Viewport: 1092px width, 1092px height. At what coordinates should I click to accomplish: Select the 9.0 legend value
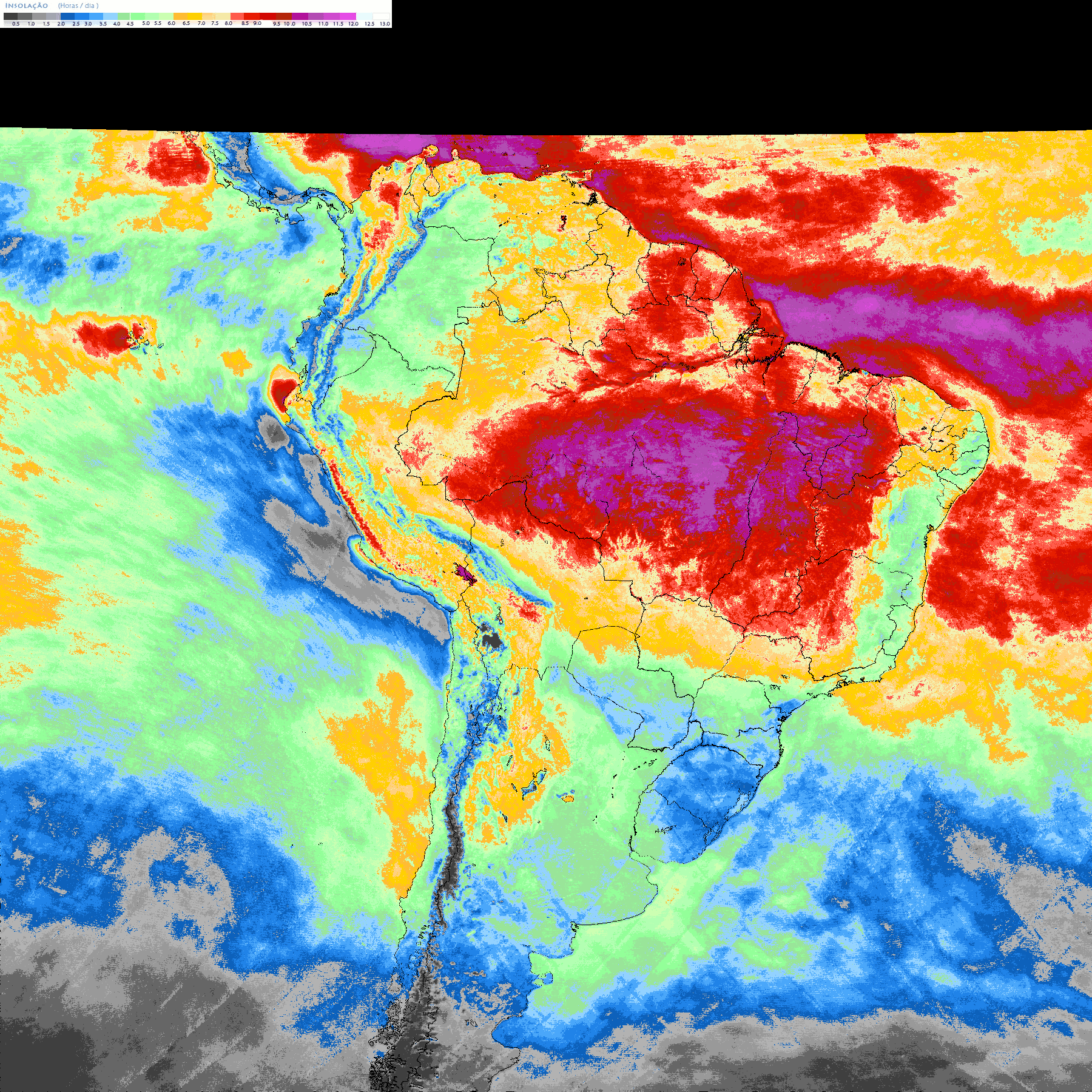pos(257,23)
